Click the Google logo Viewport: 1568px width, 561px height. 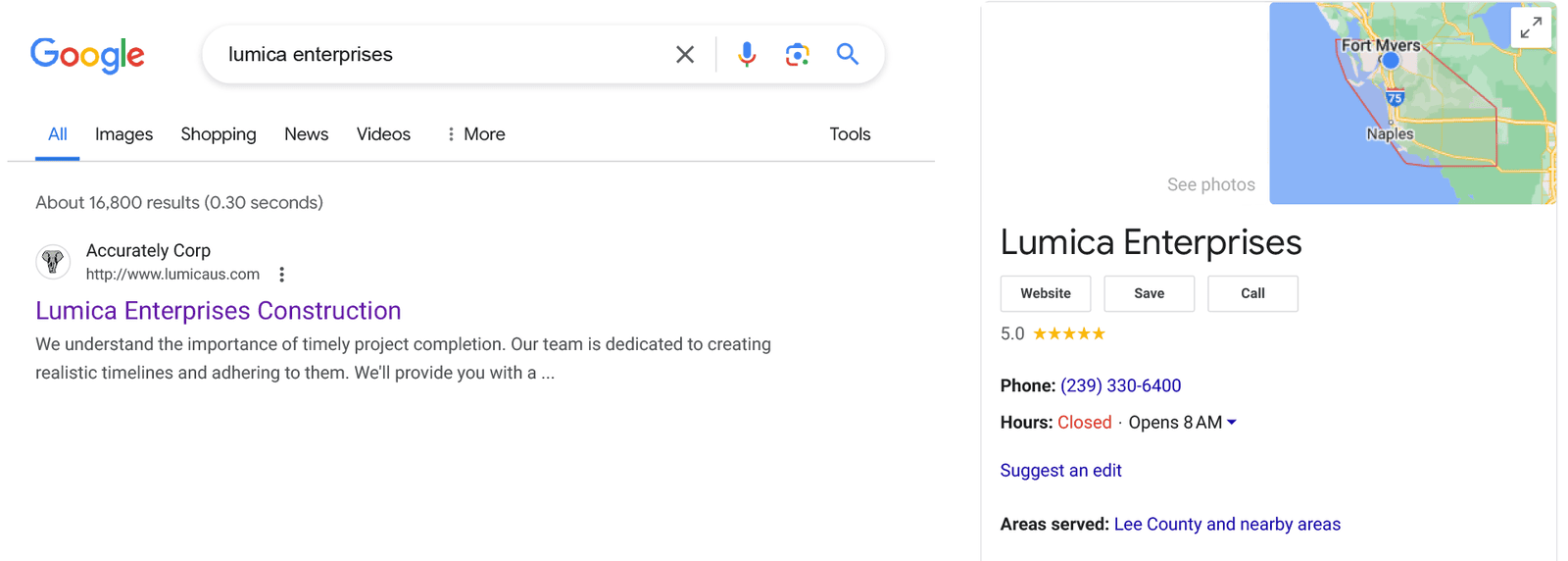87,55
